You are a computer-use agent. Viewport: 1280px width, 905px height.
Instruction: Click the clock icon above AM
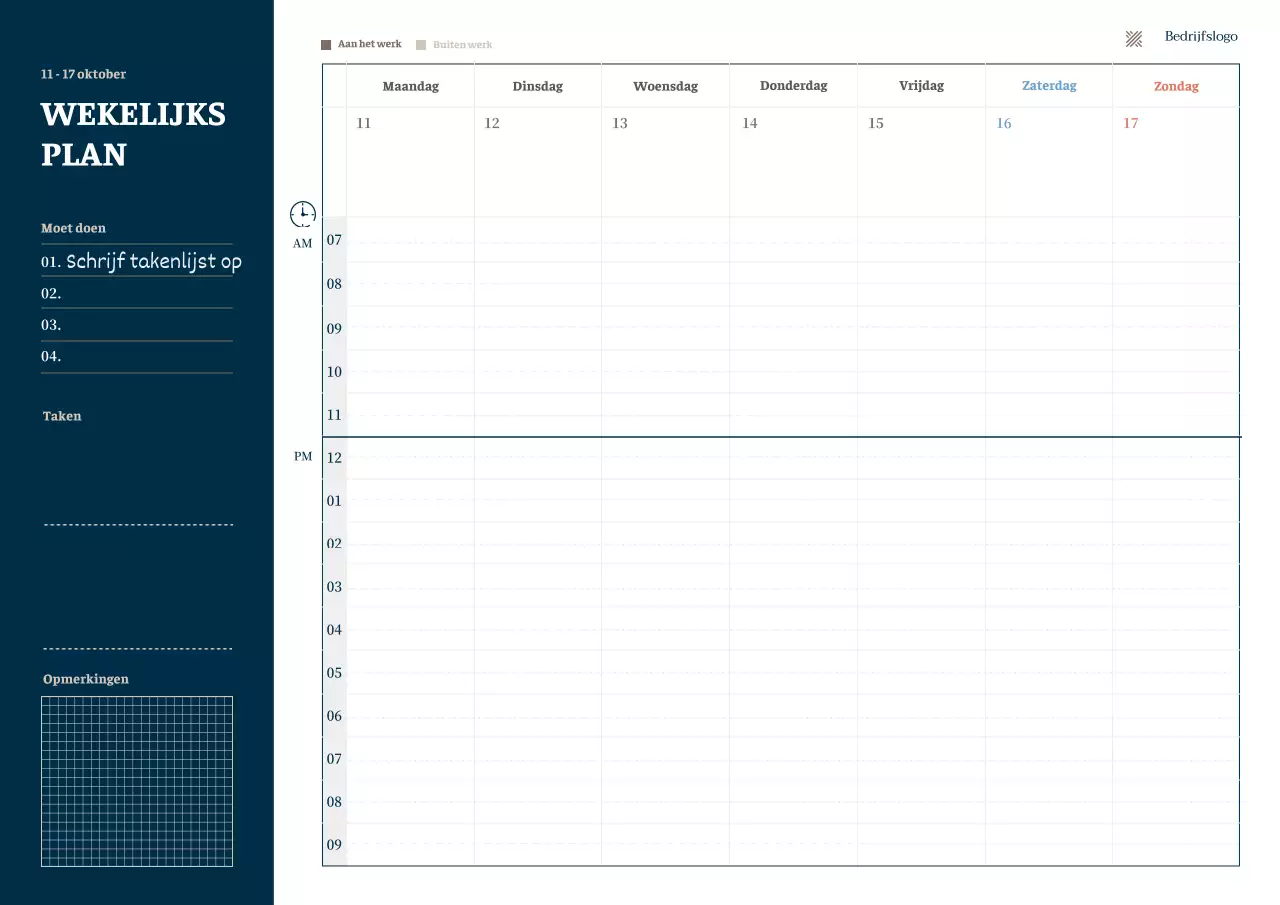(303, 213)
